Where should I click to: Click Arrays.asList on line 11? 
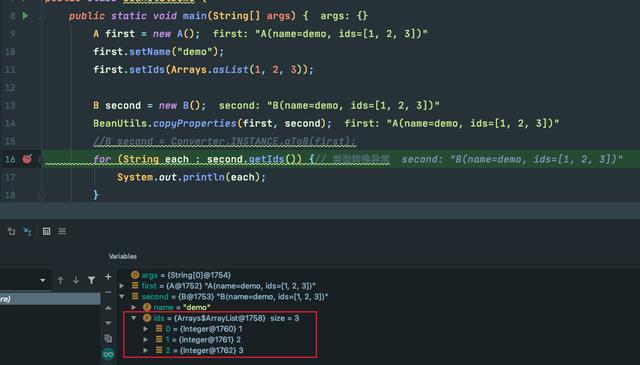210,70
